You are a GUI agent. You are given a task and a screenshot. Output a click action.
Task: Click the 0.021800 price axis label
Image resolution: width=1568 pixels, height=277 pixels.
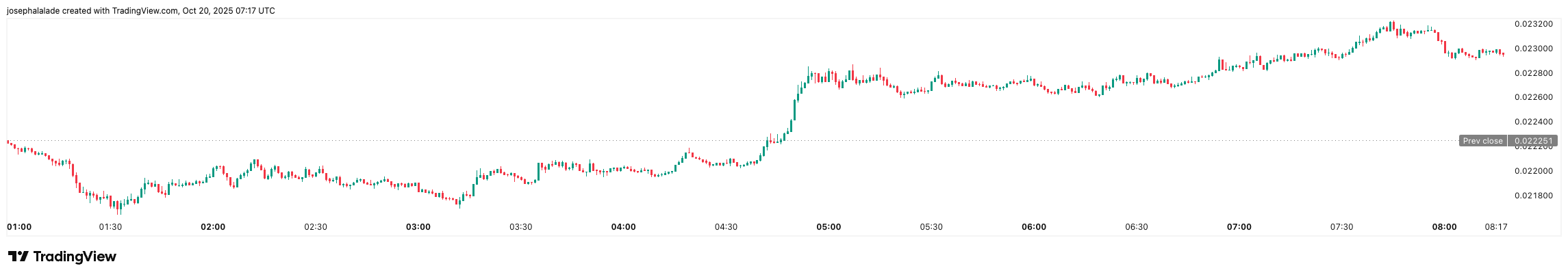(x=1533, y=196)
